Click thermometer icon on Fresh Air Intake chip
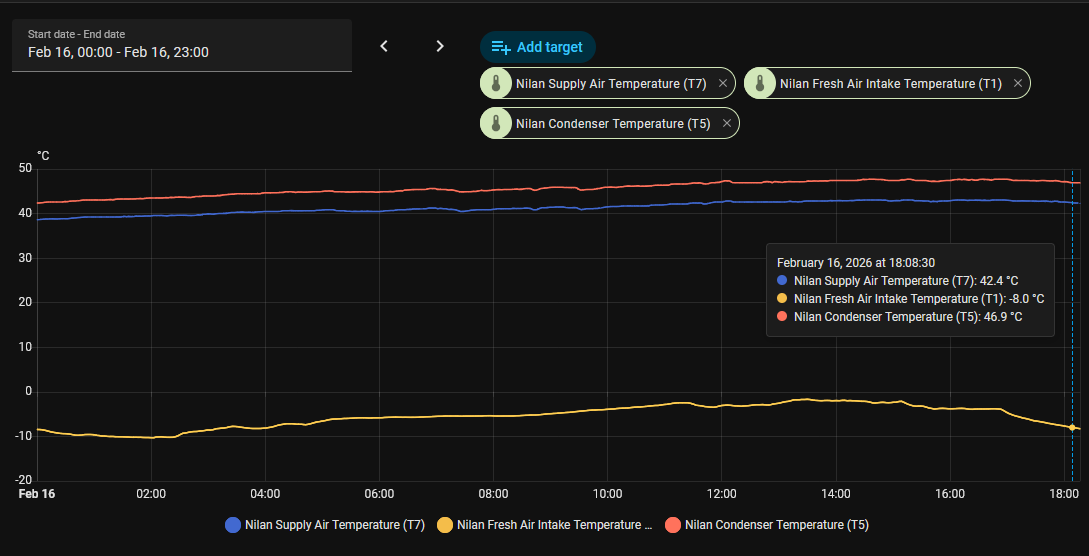 pos(759,84)
